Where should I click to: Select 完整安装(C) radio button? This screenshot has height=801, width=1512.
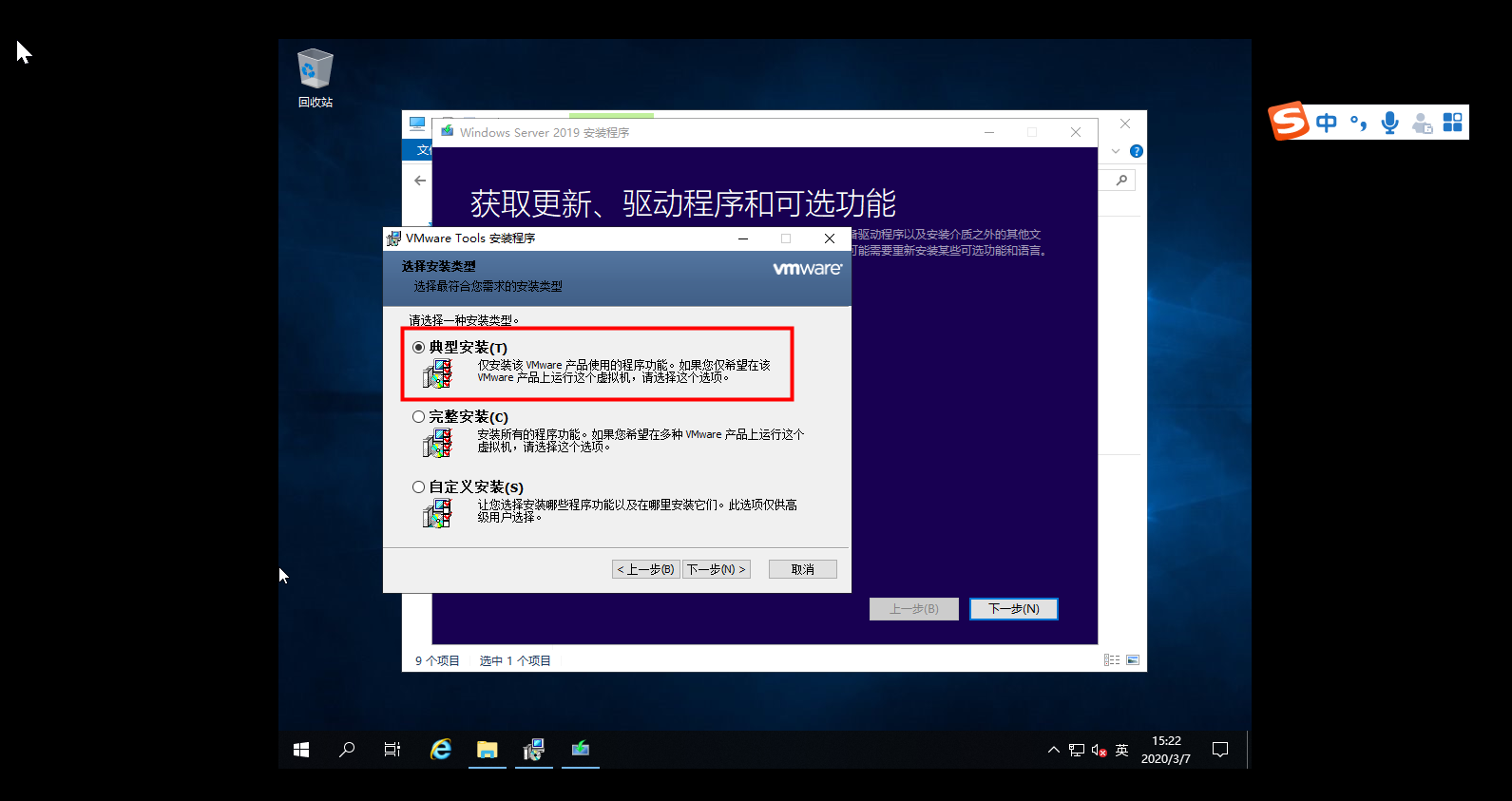pyautogui.click(x=418, y=417)
